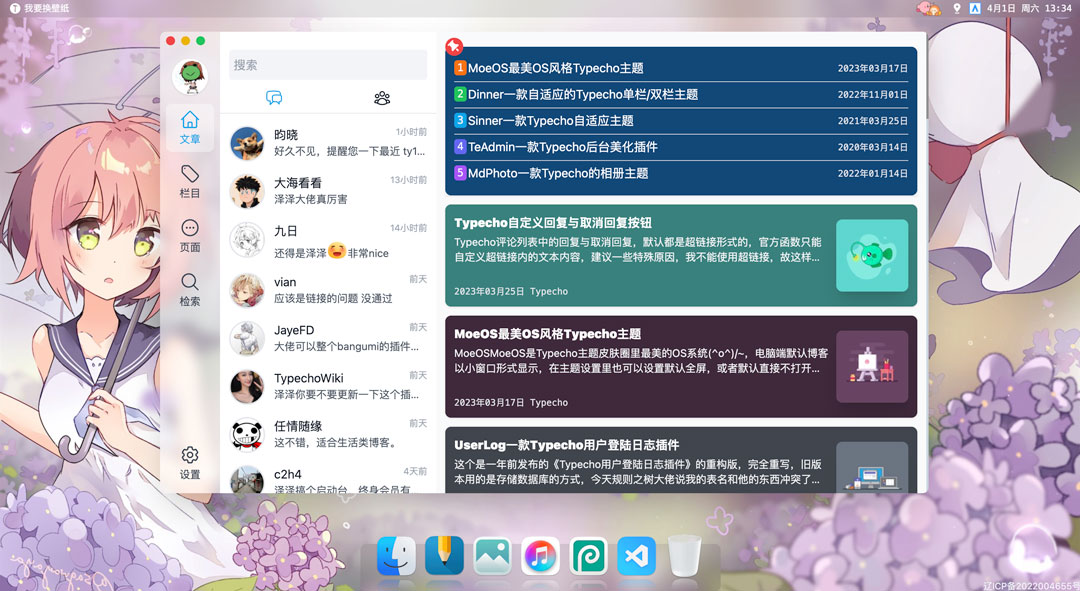Select the 栏目 tag icon in sidebar
The height and width of the screenshot is (591, 1080).
tap(189, 180)
